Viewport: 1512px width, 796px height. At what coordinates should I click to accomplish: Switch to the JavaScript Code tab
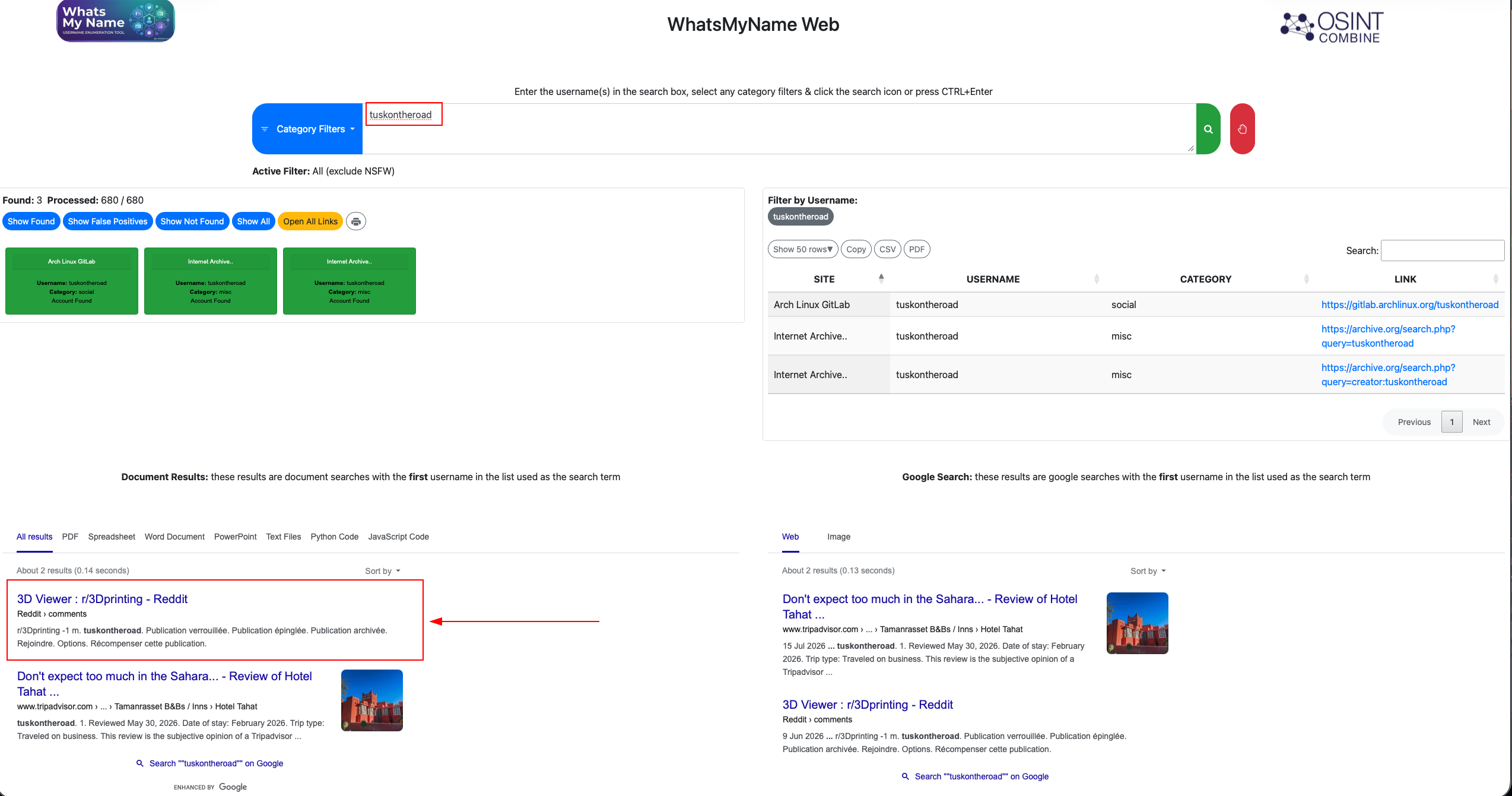coord(399,537)
